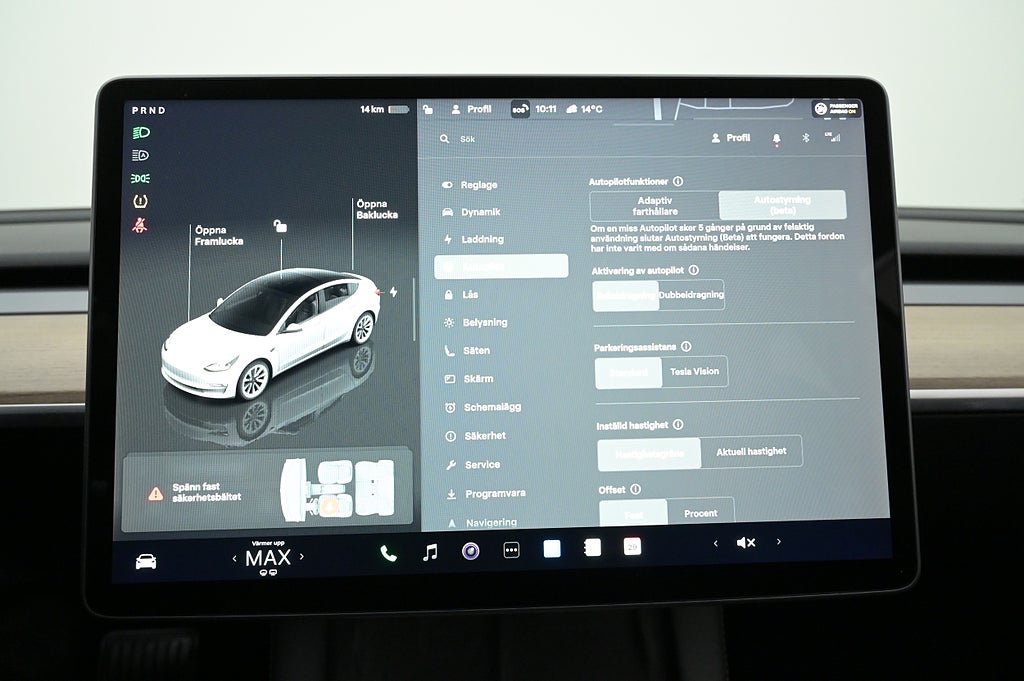This screenshot has height=681, width=1024.
Task: Tap the muted speaker volume icon
Action: click(746, 542)
